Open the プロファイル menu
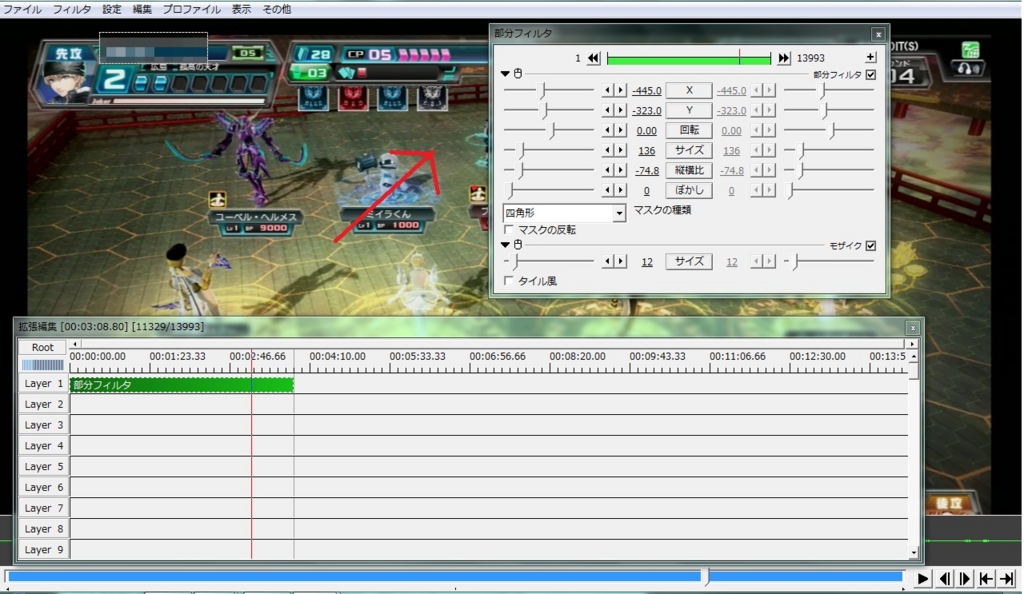This screenshot has width=1024, height=594. [x=191, y=9]
